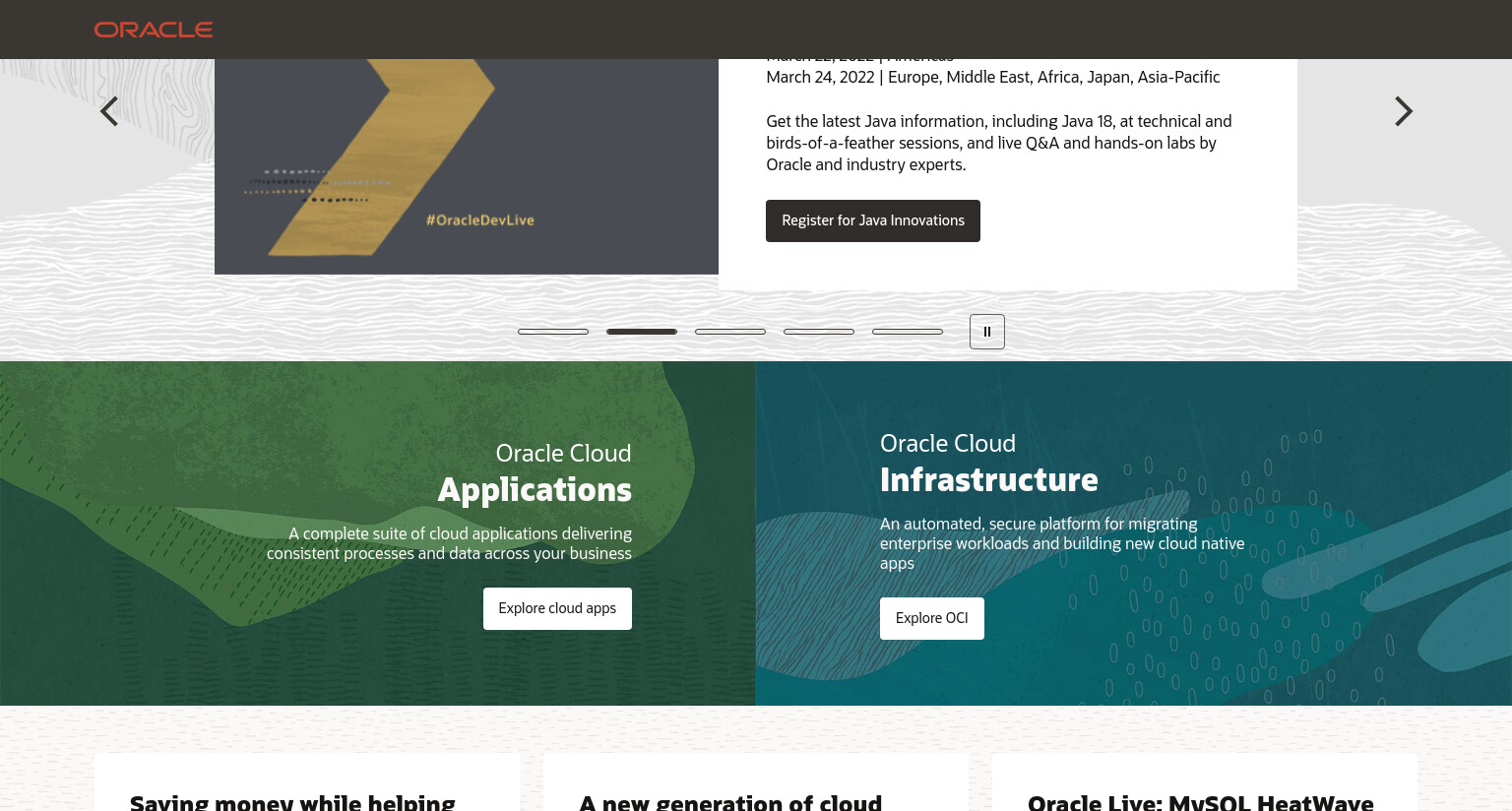This screenshot has width=1512, height=811.
Task: Click 'An automated, secure platform' description
Action: tap(1062, 543)
